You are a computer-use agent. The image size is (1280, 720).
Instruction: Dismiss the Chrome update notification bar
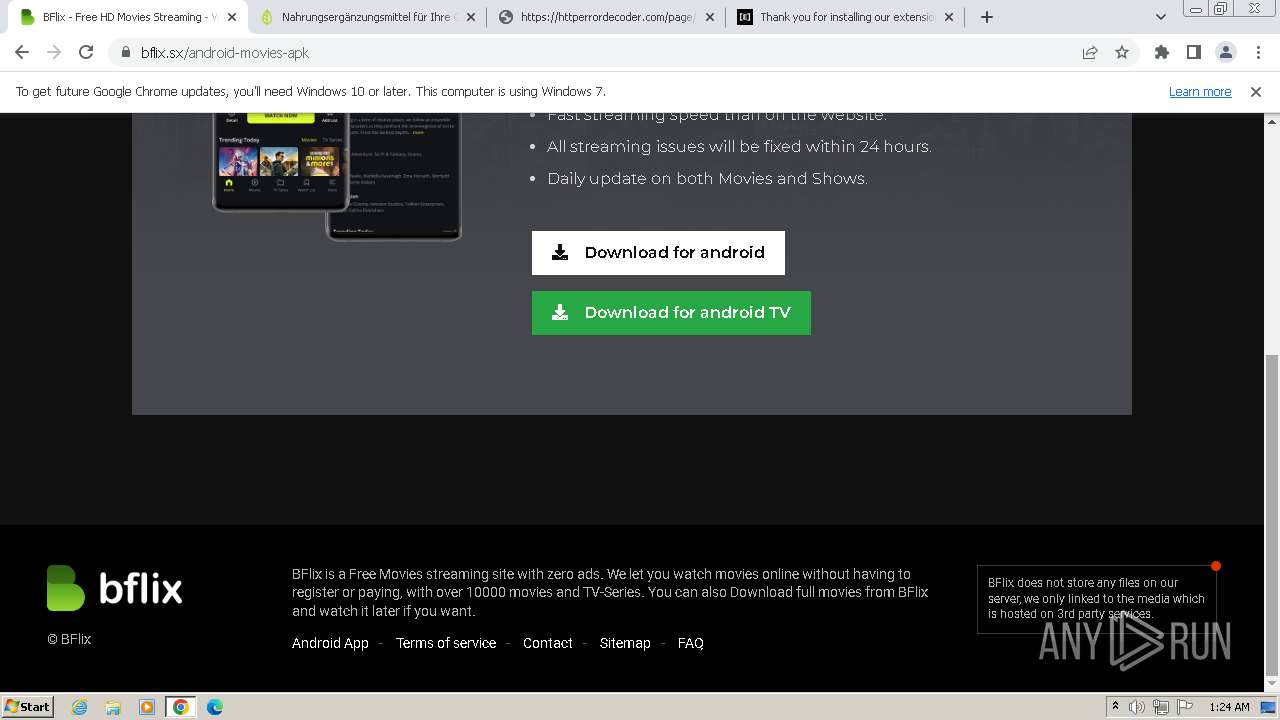coord(1256,91)
